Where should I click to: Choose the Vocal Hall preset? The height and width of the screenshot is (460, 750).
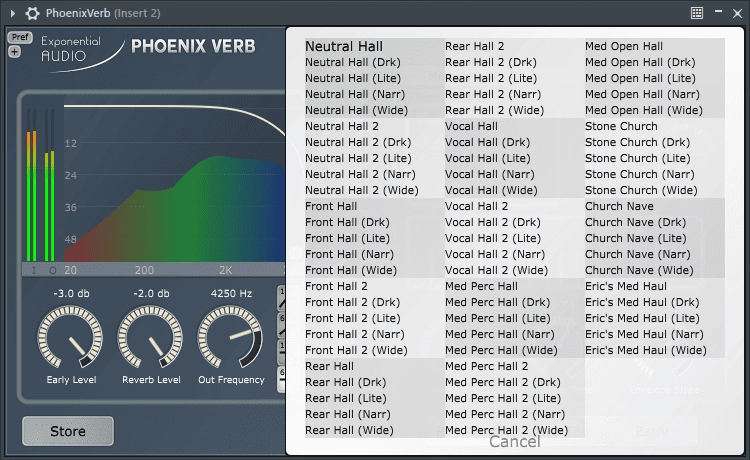472,126
